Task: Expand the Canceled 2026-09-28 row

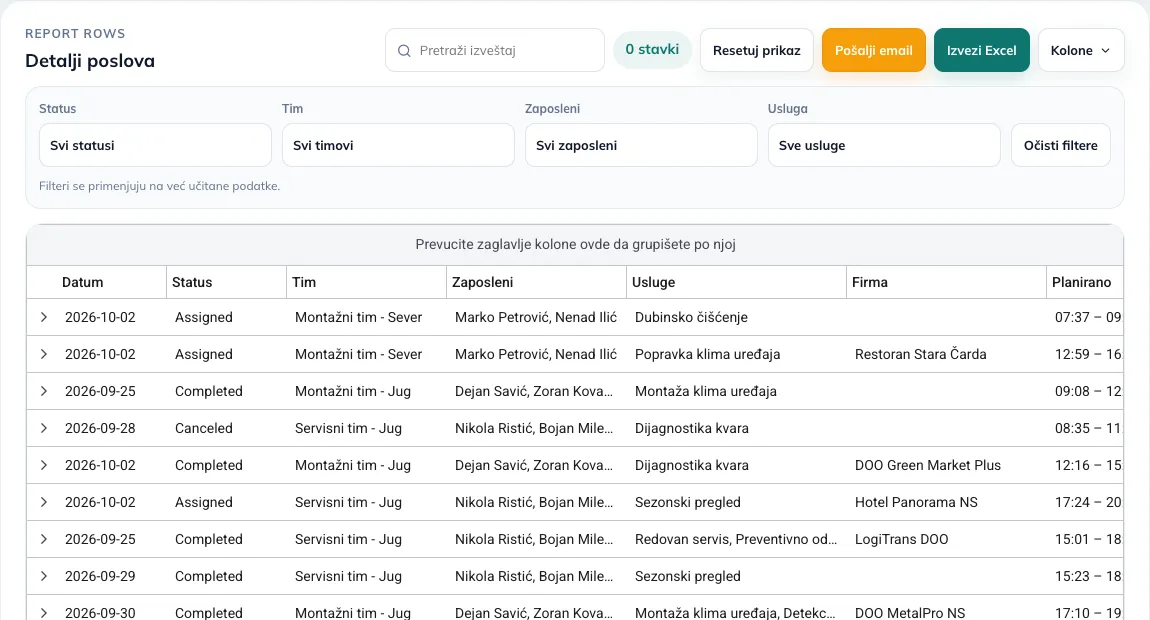Action: pos(44,428)
